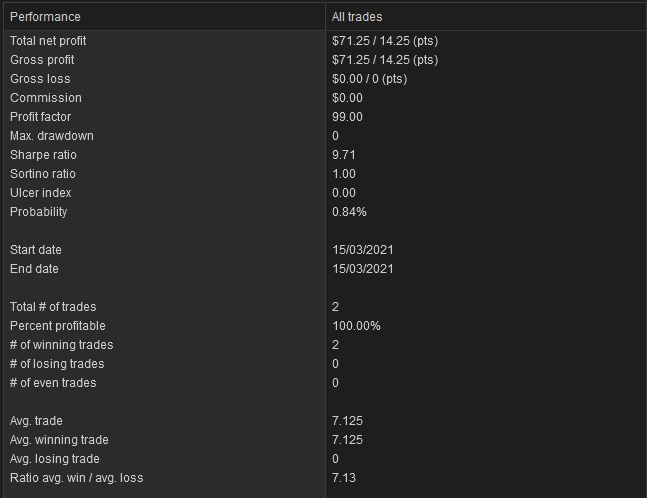647x498 pixels.
Task: Click the Avg. winning trade 7.125 value
Action: pos(347,439)
